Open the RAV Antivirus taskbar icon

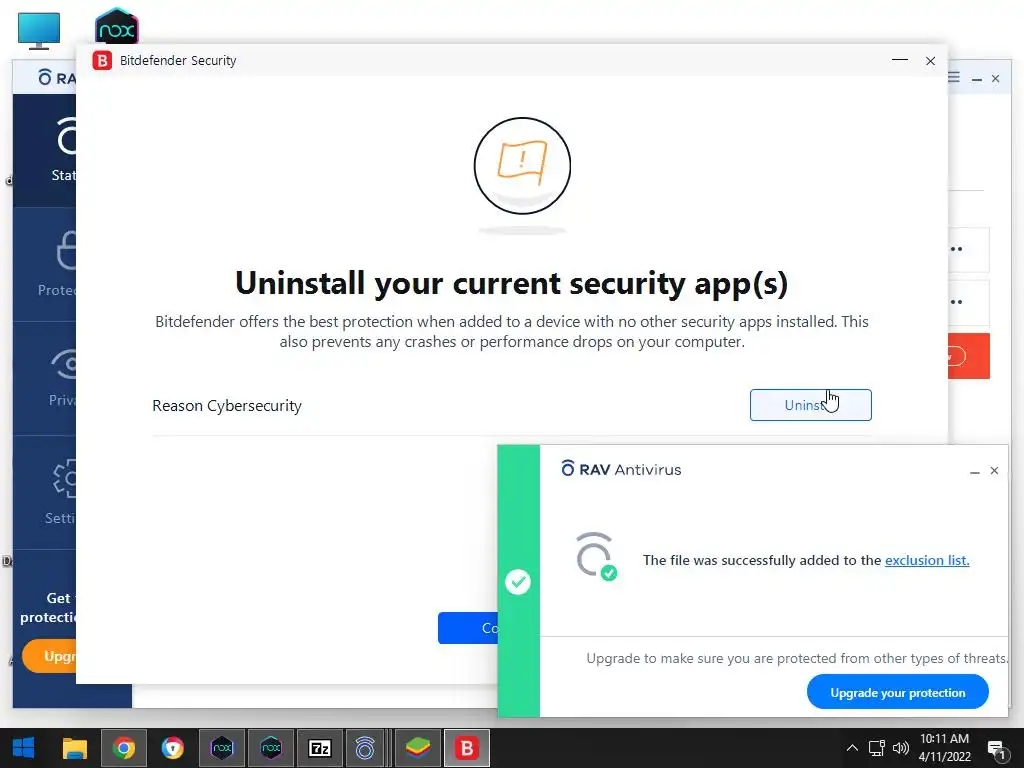[364, 748]
